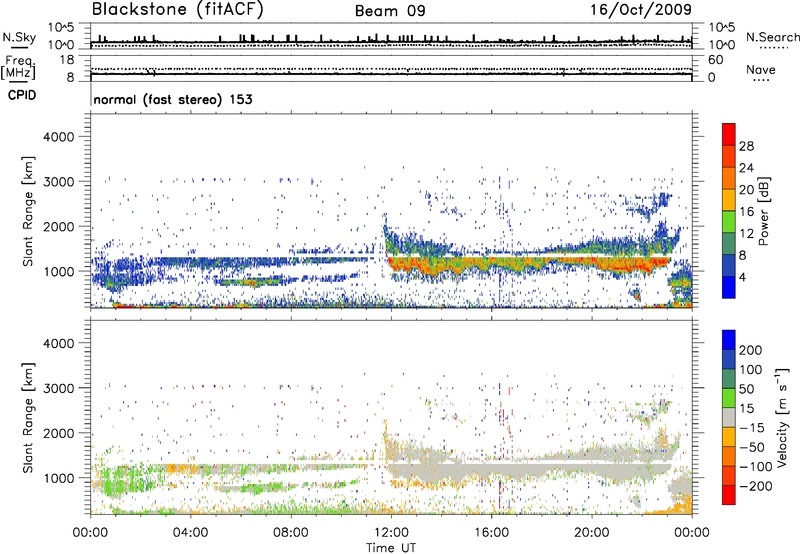
Task: Click the "20:00" time axis label
Action: (592, 533)
